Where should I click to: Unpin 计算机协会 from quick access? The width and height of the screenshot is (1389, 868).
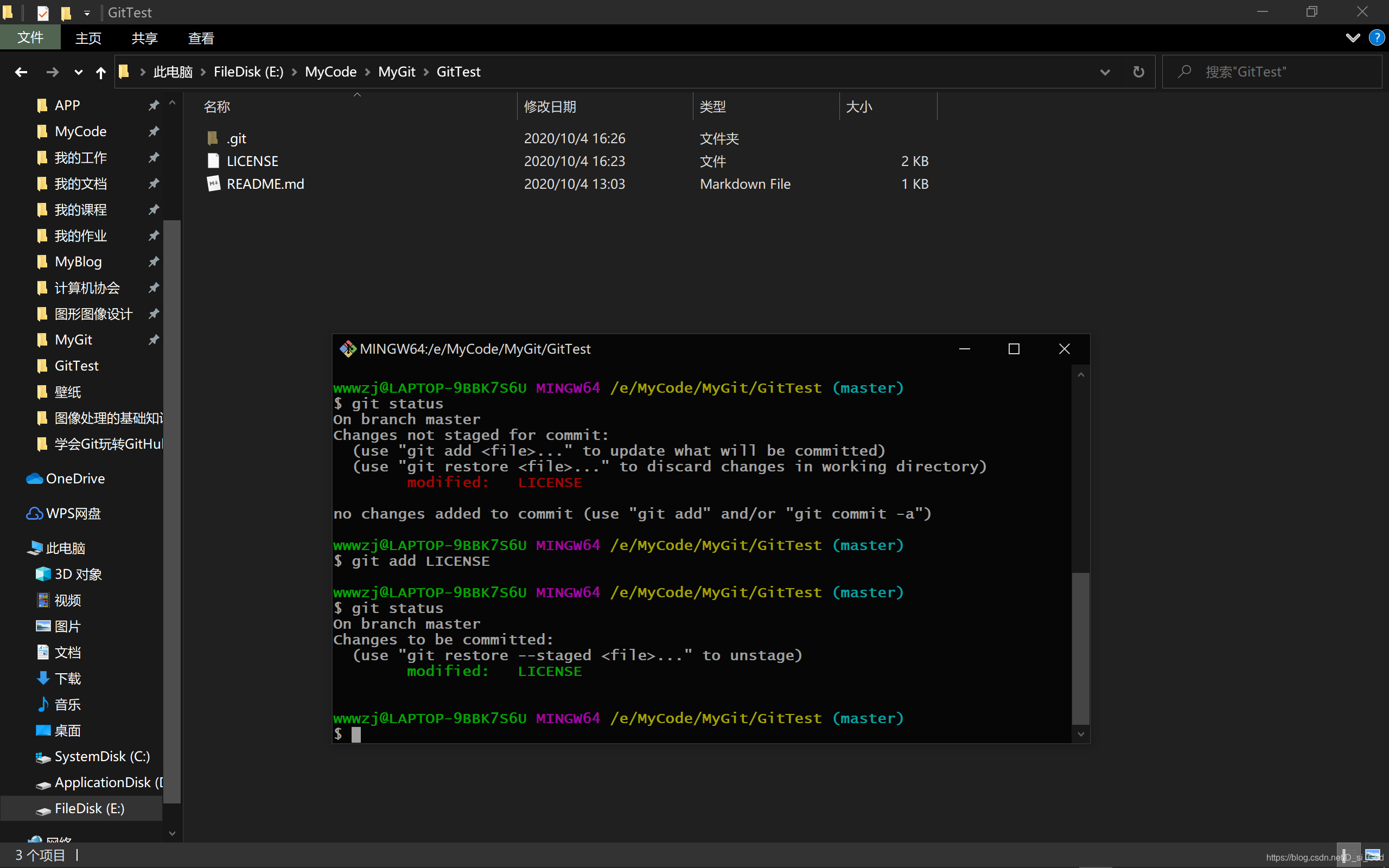coord(154,288)
